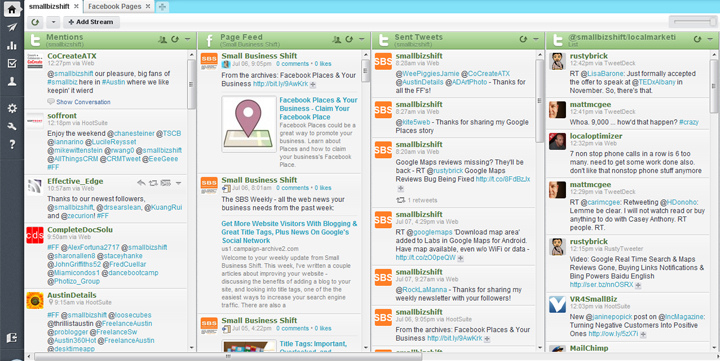Open the Settings gear icon in sidebar
The image size is (720, 361).
[12, 108]
